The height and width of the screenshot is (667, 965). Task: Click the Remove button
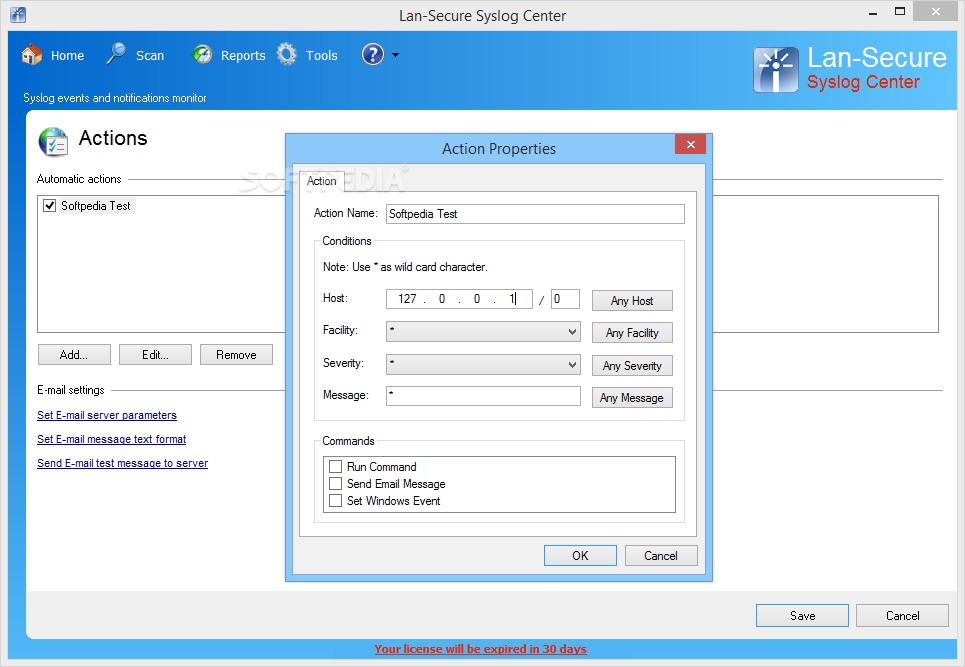(x=236, y=354)
